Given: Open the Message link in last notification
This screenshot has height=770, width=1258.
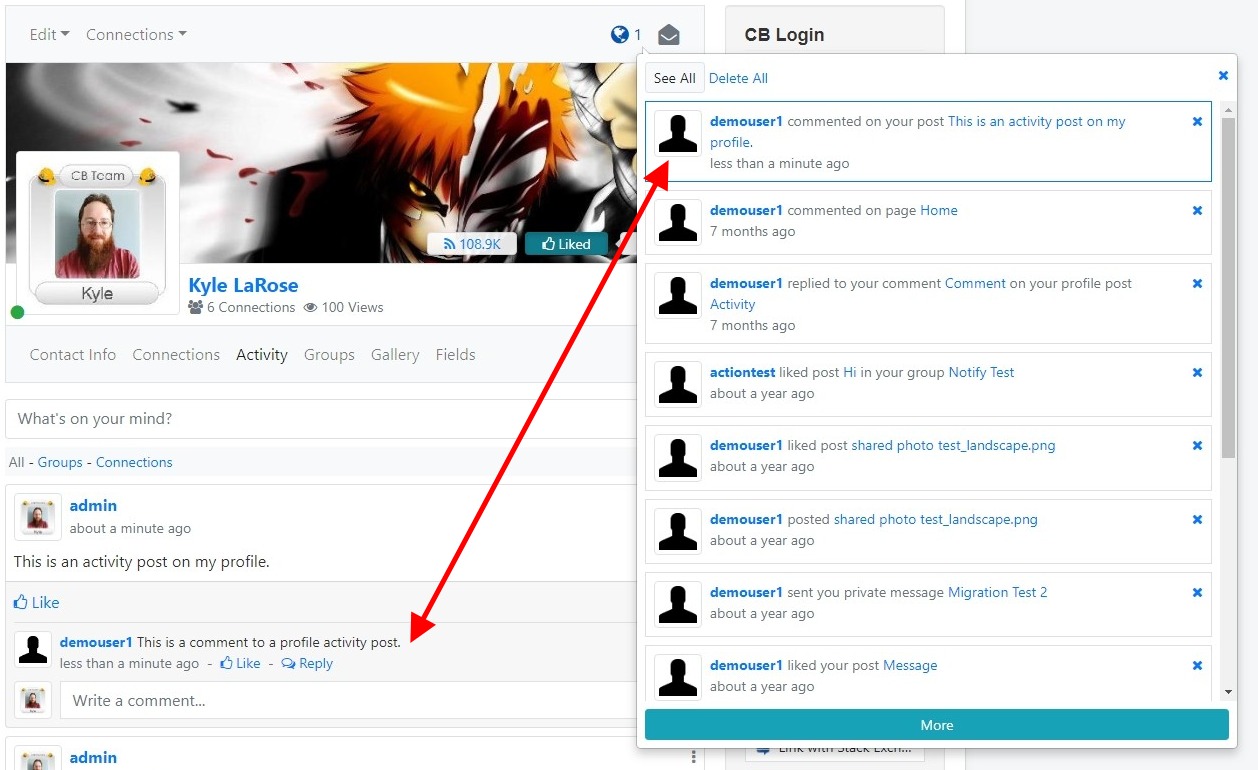Looking at the screenshot, I should tap(910, 665).
